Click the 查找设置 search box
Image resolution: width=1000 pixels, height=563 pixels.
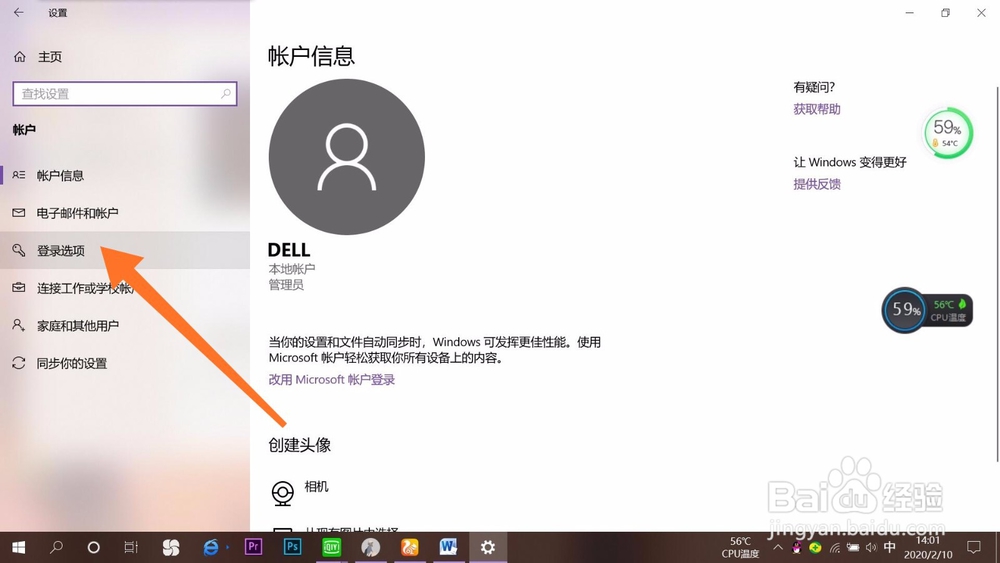tap(125, 94)
